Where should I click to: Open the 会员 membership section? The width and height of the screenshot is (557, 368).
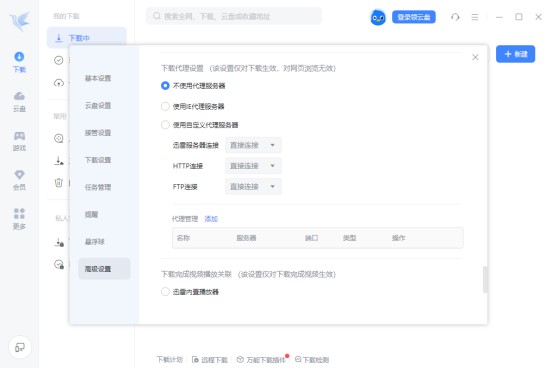click(x=19, y=180)
